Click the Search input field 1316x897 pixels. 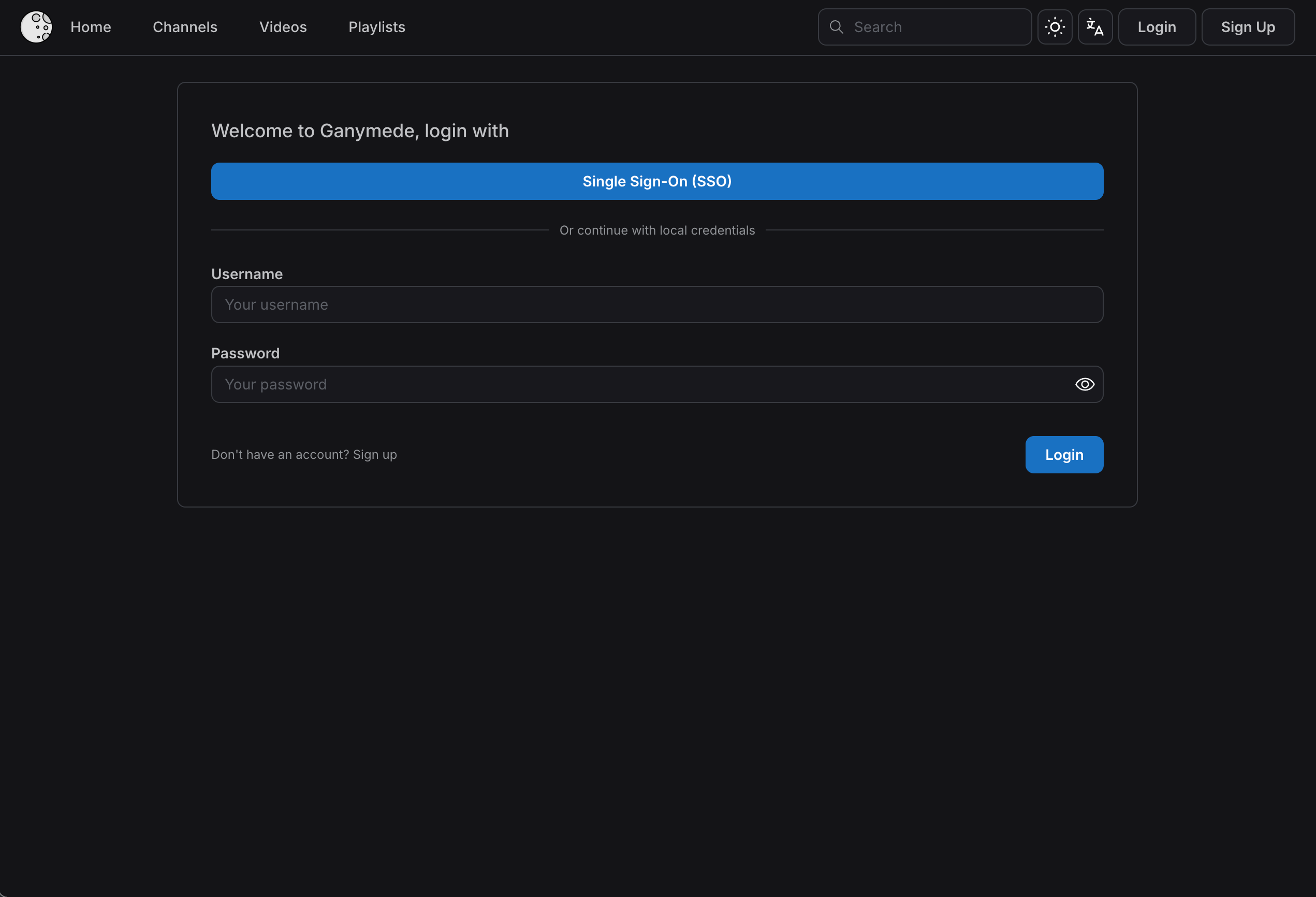925,26
